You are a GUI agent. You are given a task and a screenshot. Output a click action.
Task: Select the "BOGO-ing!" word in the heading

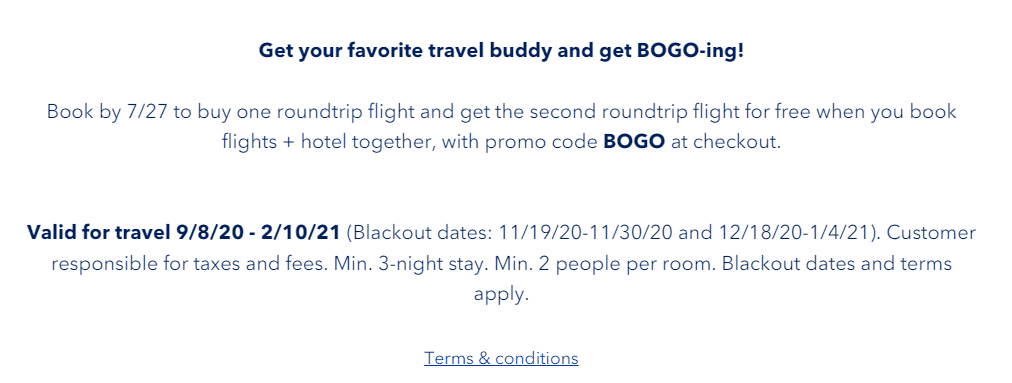[x=690, y=50]
